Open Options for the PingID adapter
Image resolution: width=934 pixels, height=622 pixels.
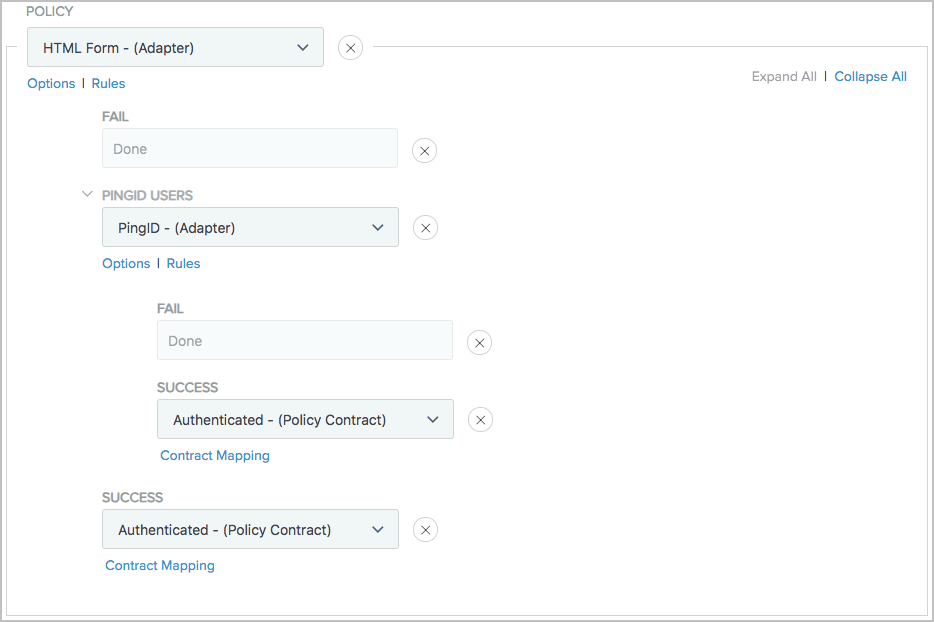tap(126, 263)
